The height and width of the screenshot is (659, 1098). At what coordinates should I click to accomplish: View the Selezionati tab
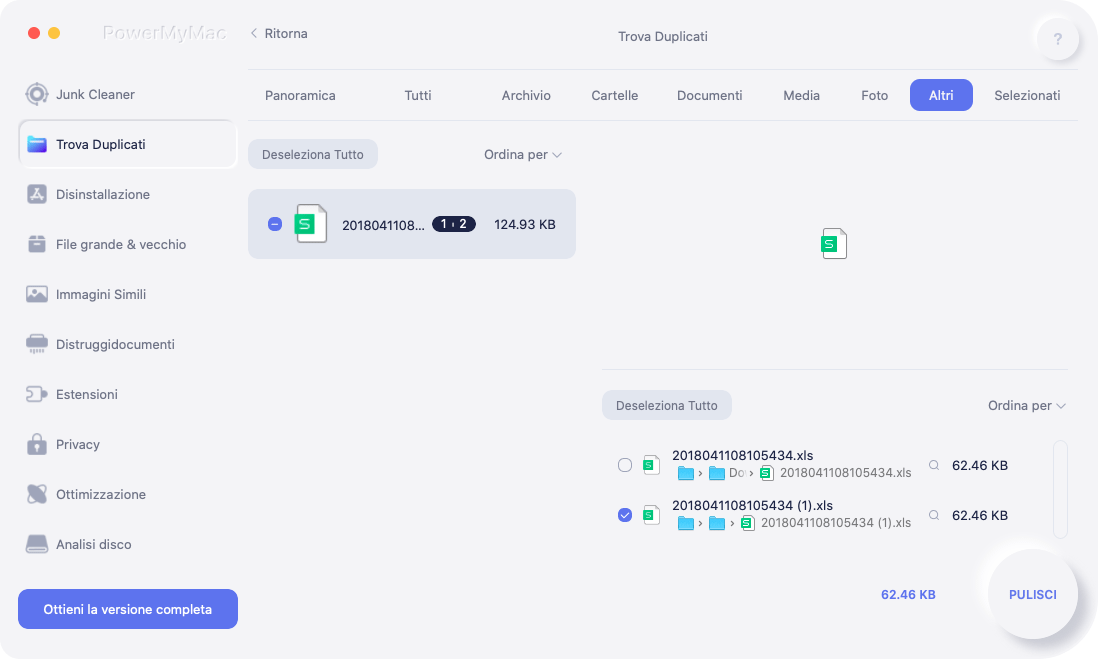[x=1027, y=95]
